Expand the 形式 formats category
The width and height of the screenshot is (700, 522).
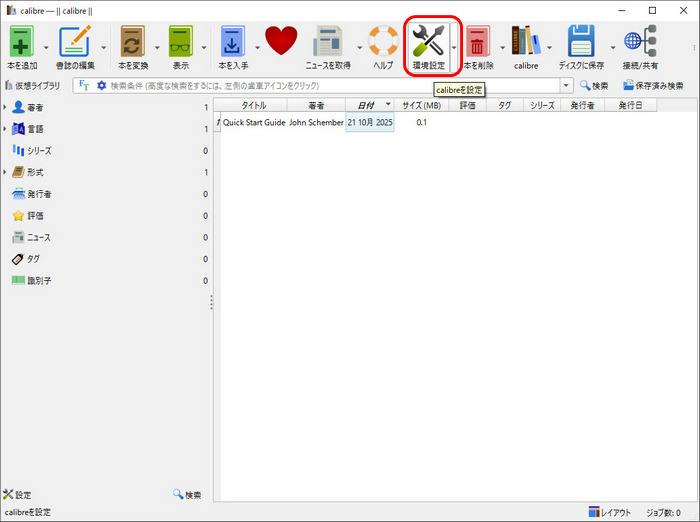(x=5, y=172)
